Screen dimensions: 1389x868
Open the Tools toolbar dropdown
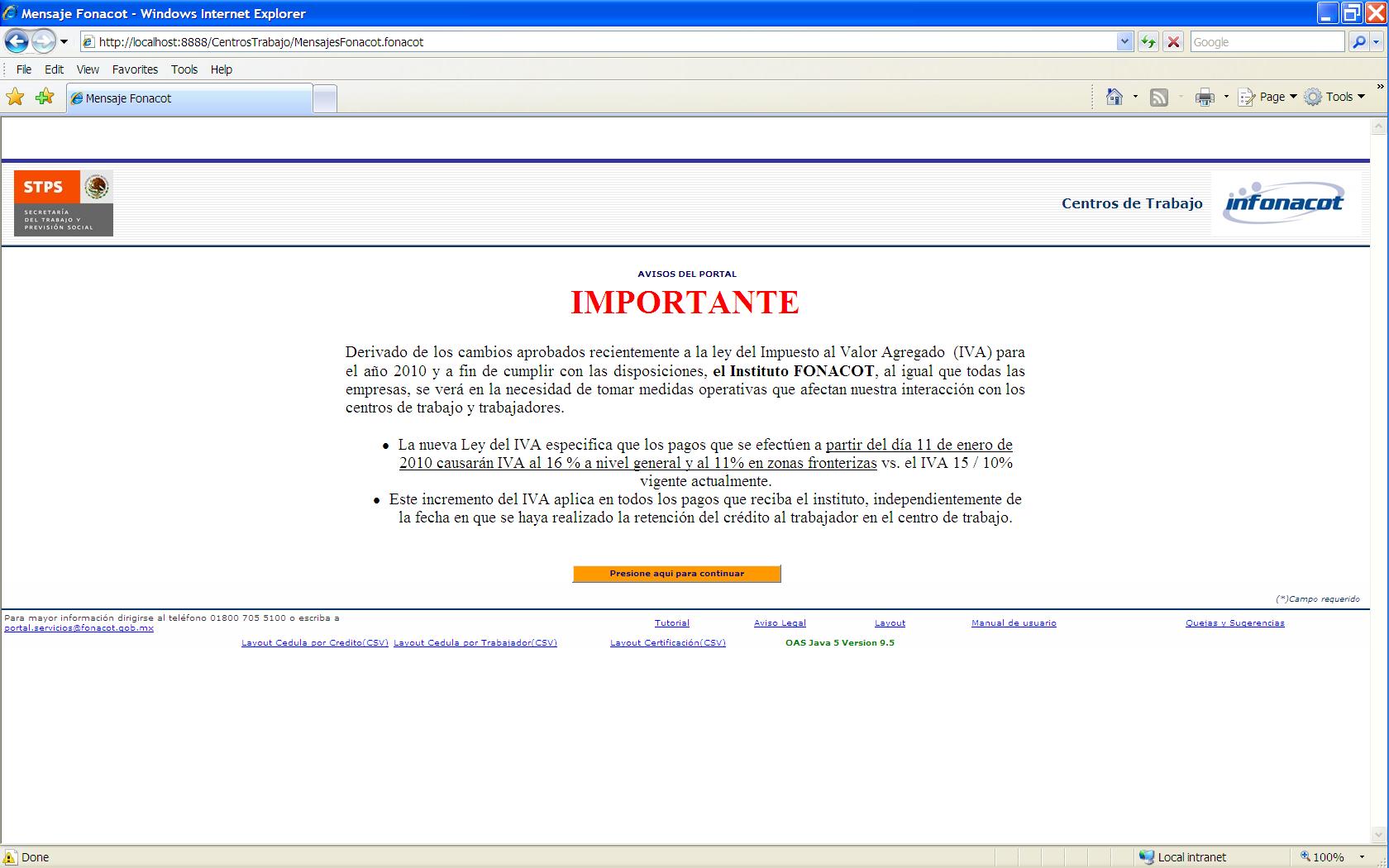coord(1334,98)
